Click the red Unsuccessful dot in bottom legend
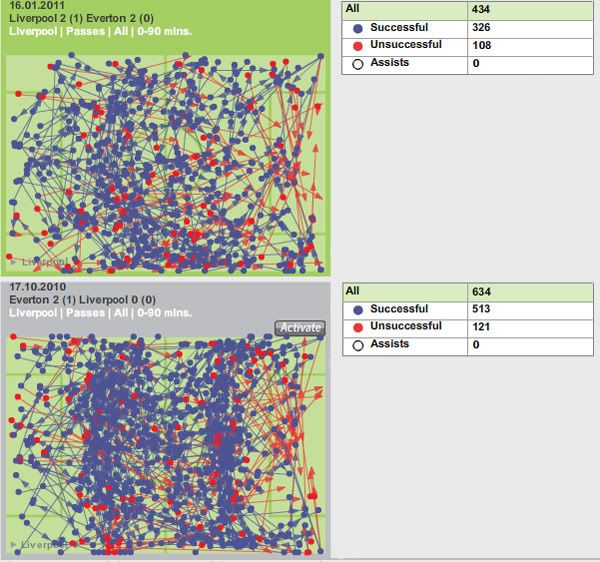The height and width of the screenshot is (562, 600). (x=358, y=327)
